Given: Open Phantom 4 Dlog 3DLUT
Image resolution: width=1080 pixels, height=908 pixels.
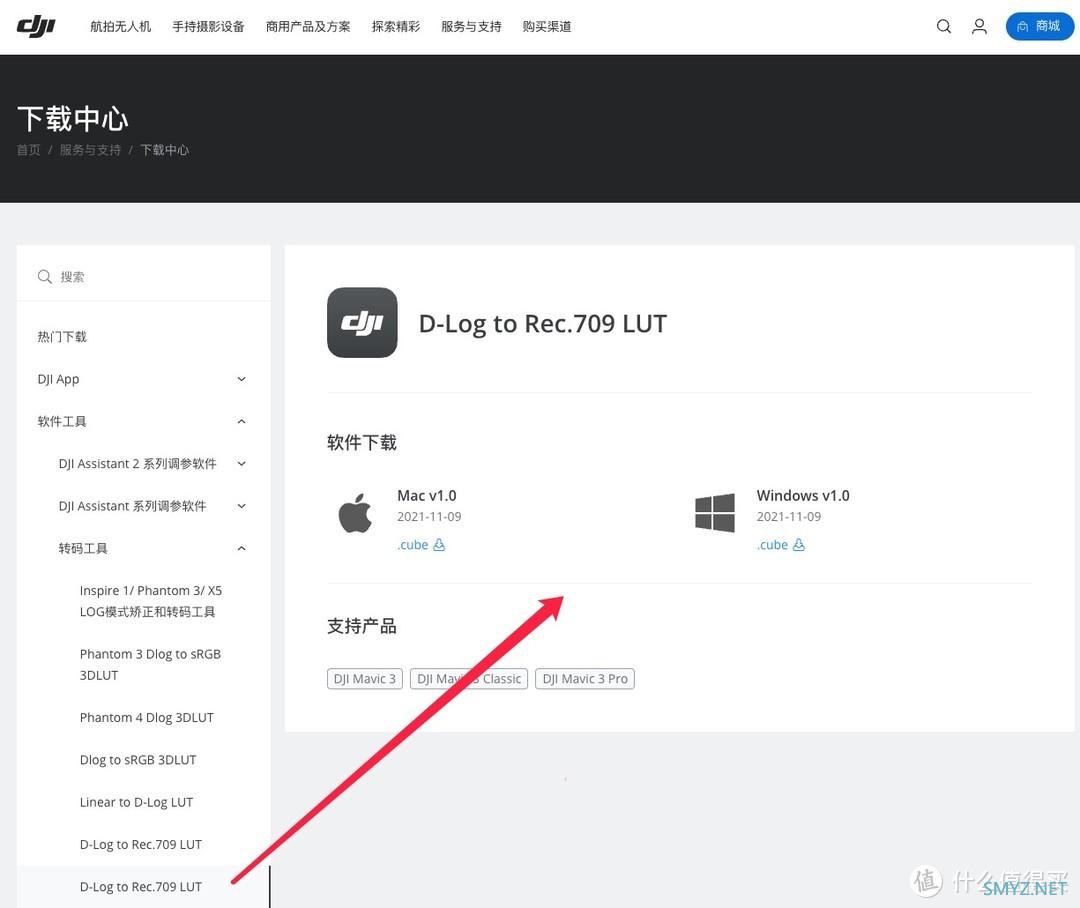Looking at the screenshot, I should click(x=147, y=718).
